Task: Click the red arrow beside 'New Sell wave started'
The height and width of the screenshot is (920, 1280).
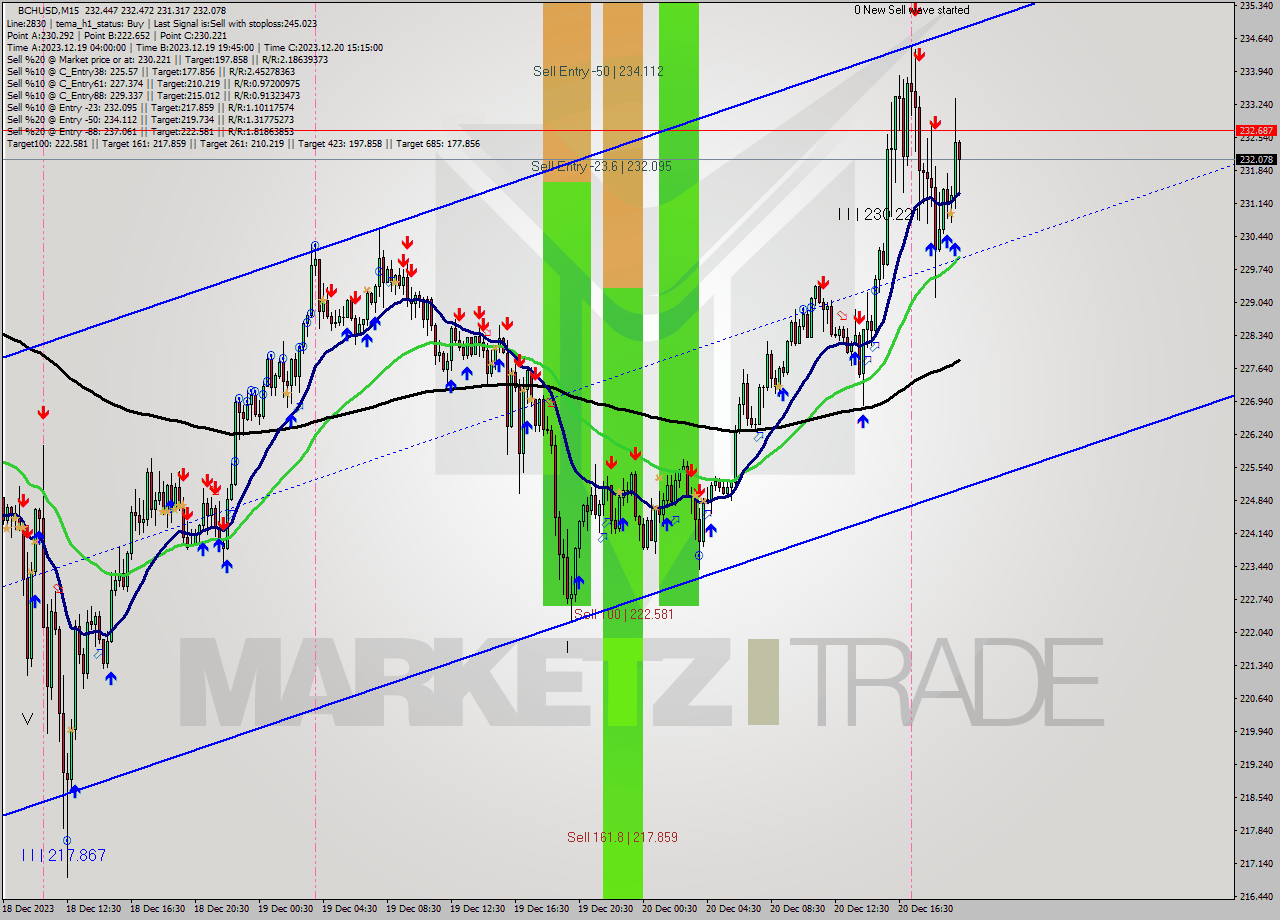Action: 915,10
